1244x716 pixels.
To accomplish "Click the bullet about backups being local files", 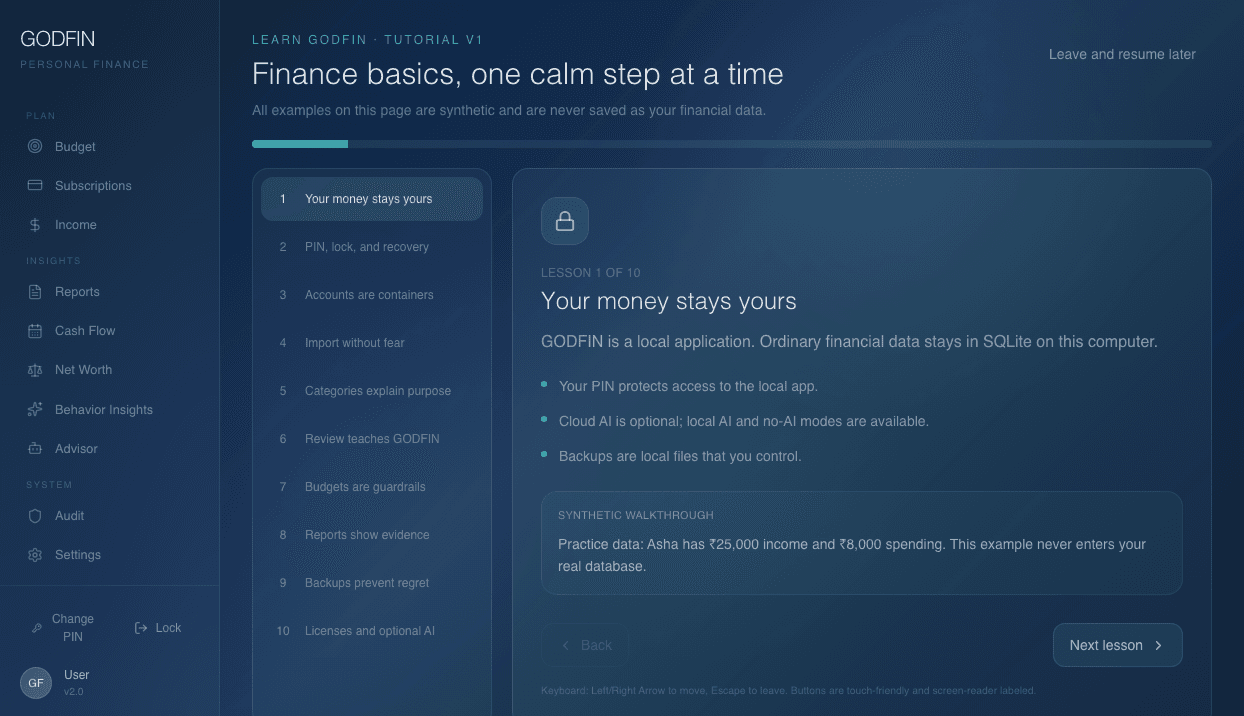I will (x=680, y=456).
